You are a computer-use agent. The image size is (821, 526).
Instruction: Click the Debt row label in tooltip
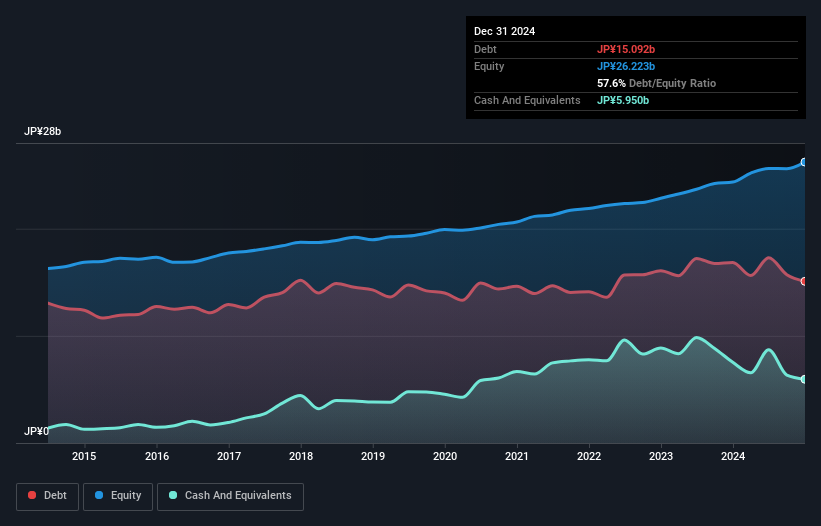tap(485, 49)
